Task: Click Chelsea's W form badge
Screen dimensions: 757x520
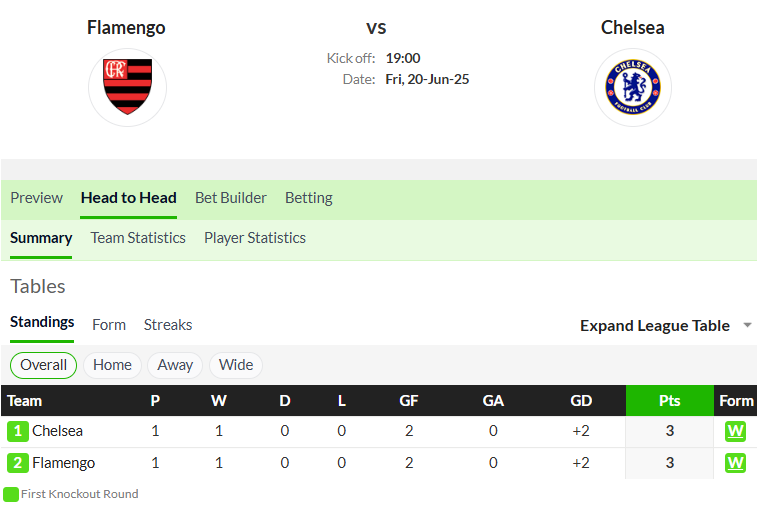Action: [x=735, y=431]
